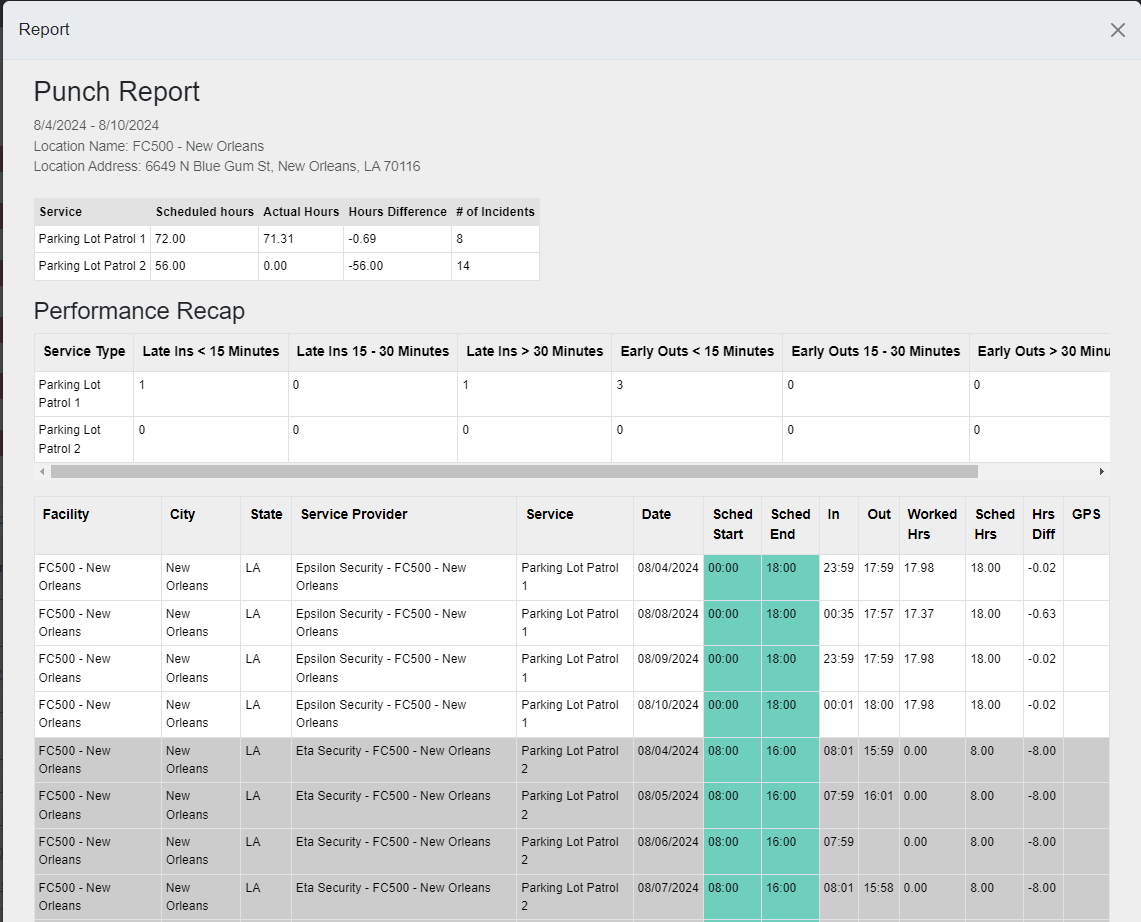Click the Early Outs 15 - 30 Minutes header
This screenshot has width=1141, height=922.
coord(875,351)
